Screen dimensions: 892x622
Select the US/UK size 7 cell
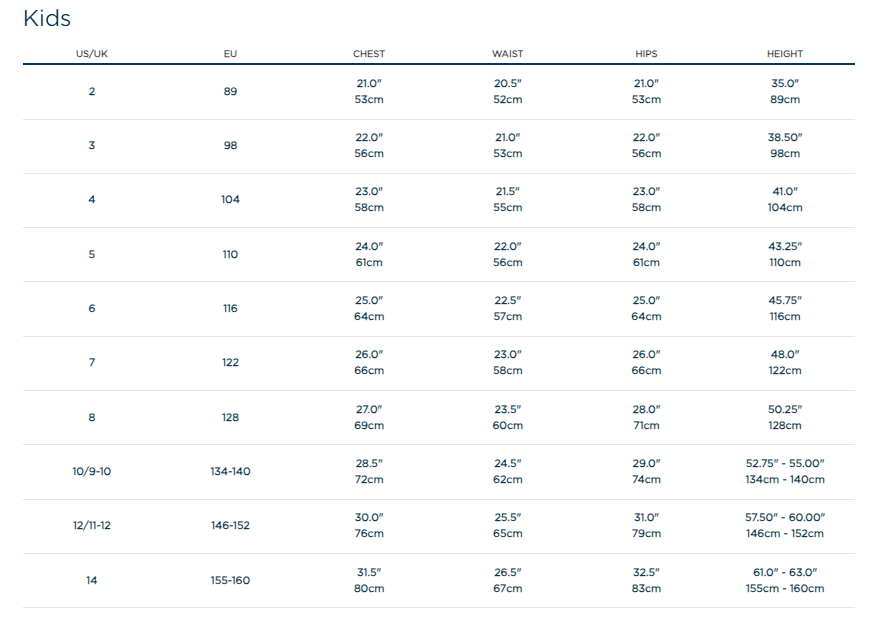tap(92, 363)
